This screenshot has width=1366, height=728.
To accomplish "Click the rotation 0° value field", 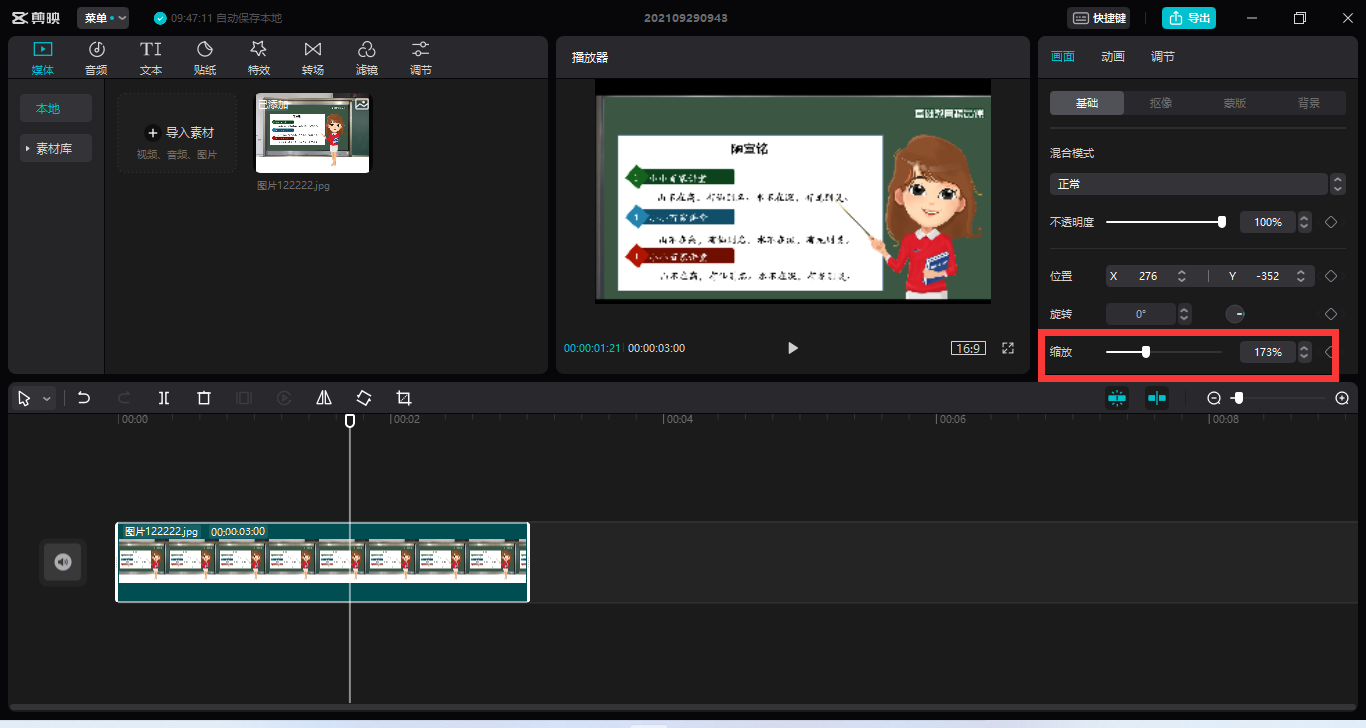I will [1141, 314].
